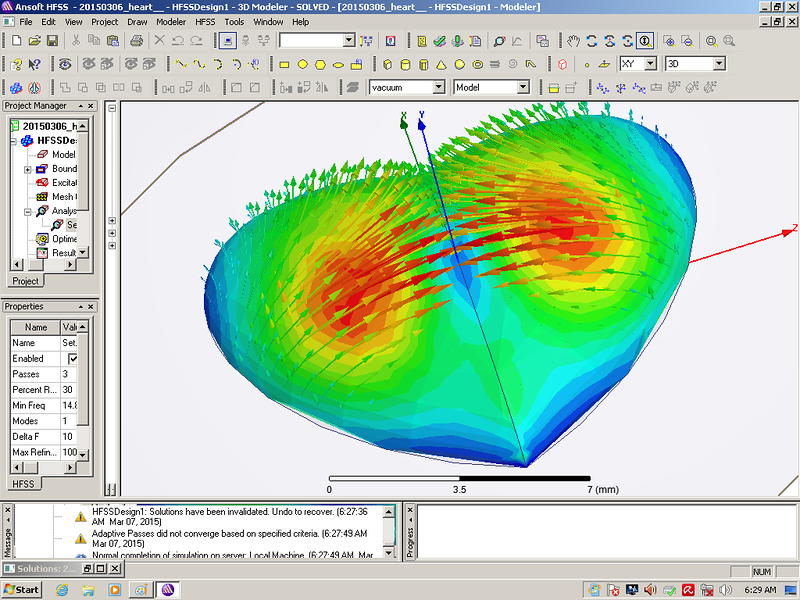Select the Draw rectangle tool
Image resolution: width=800 pixels, height=600 pixels.
pyautogui.click(x=284, y=64)
